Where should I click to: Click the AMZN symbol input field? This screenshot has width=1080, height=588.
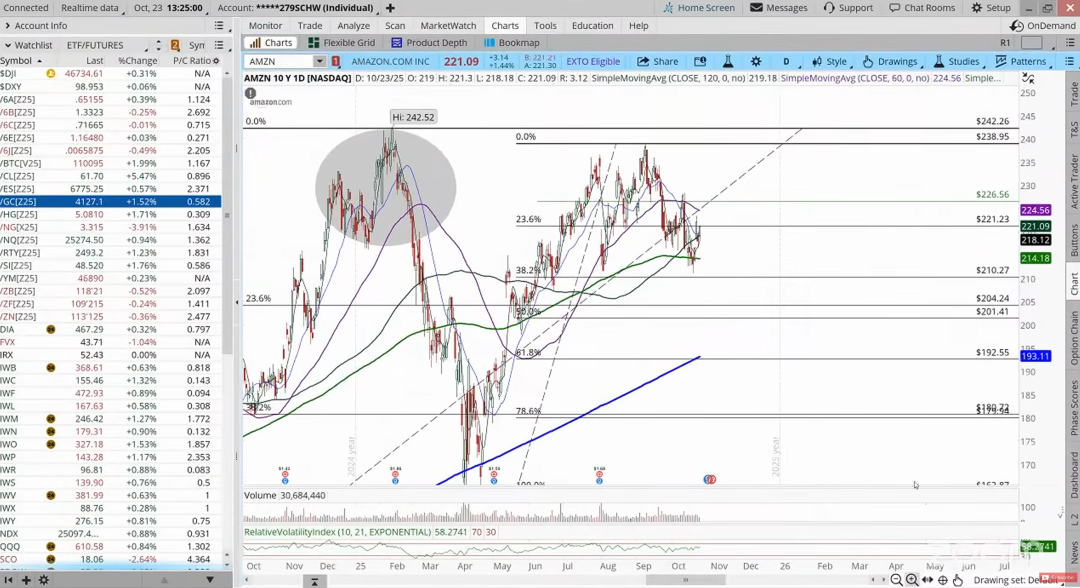point(279,61)
